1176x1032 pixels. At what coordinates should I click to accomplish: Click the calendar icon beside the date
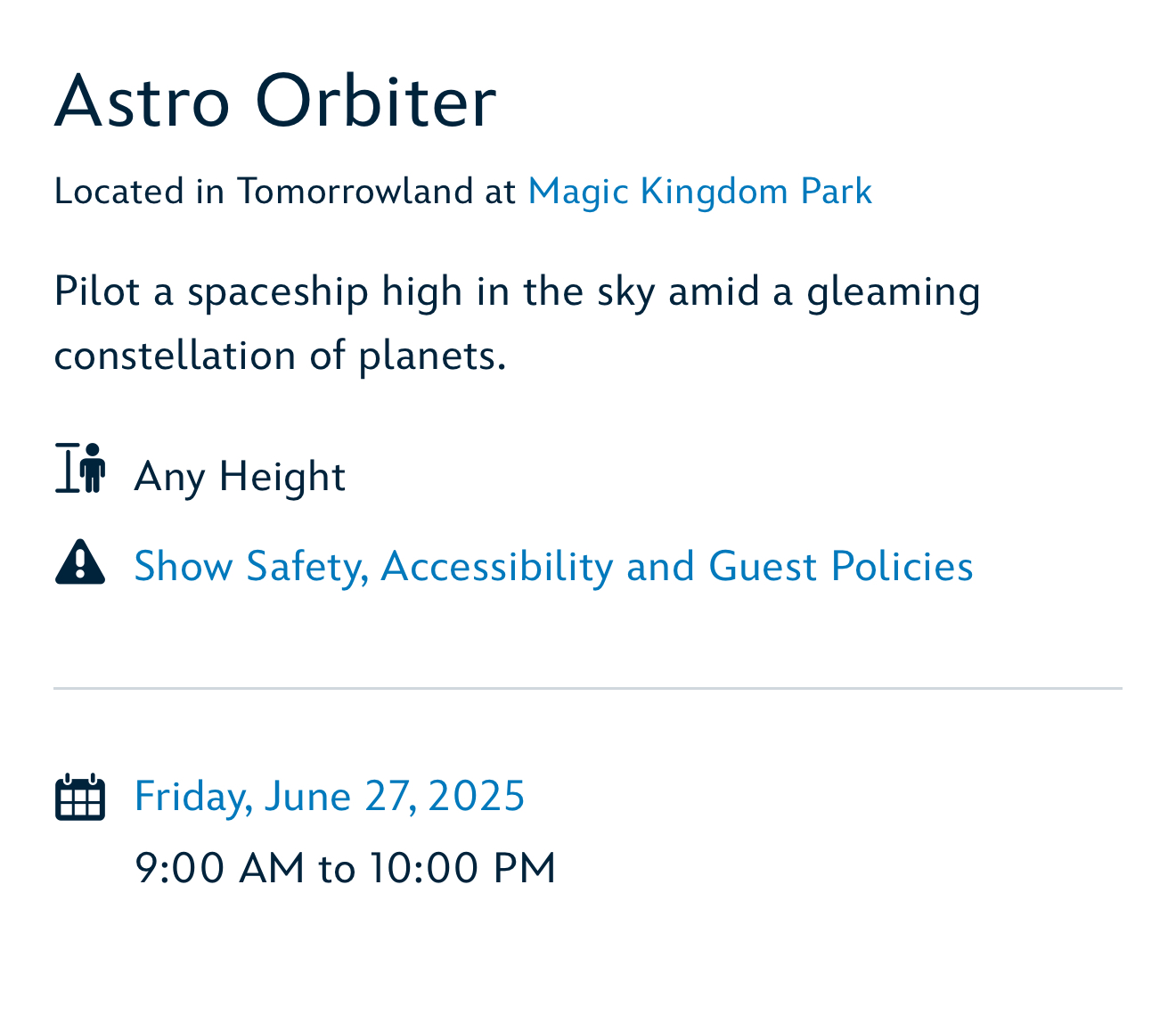(x=80, y=797)
